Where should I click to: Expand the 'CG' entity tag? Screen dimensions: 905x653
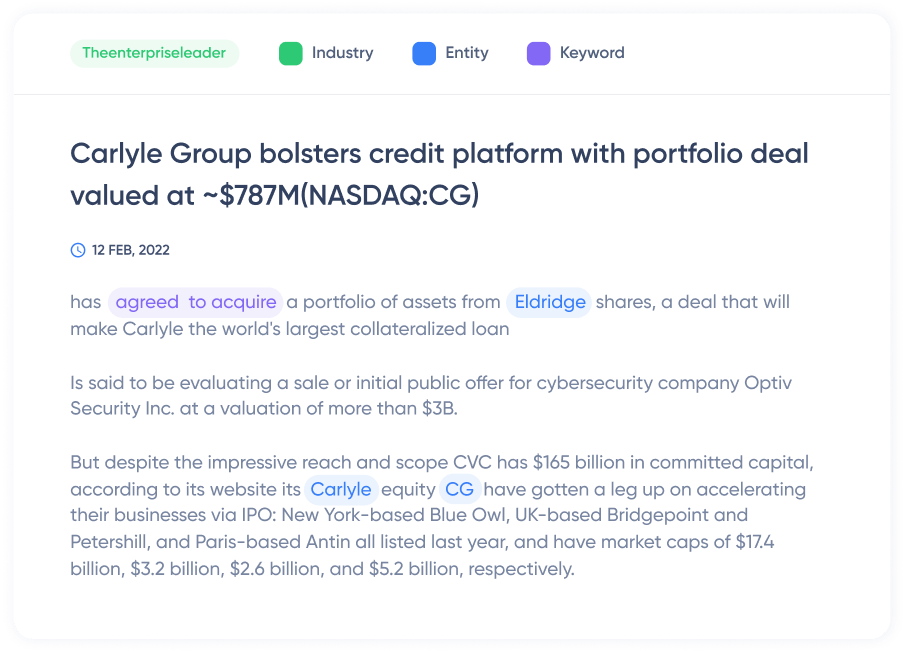click(x=460, y=489)
